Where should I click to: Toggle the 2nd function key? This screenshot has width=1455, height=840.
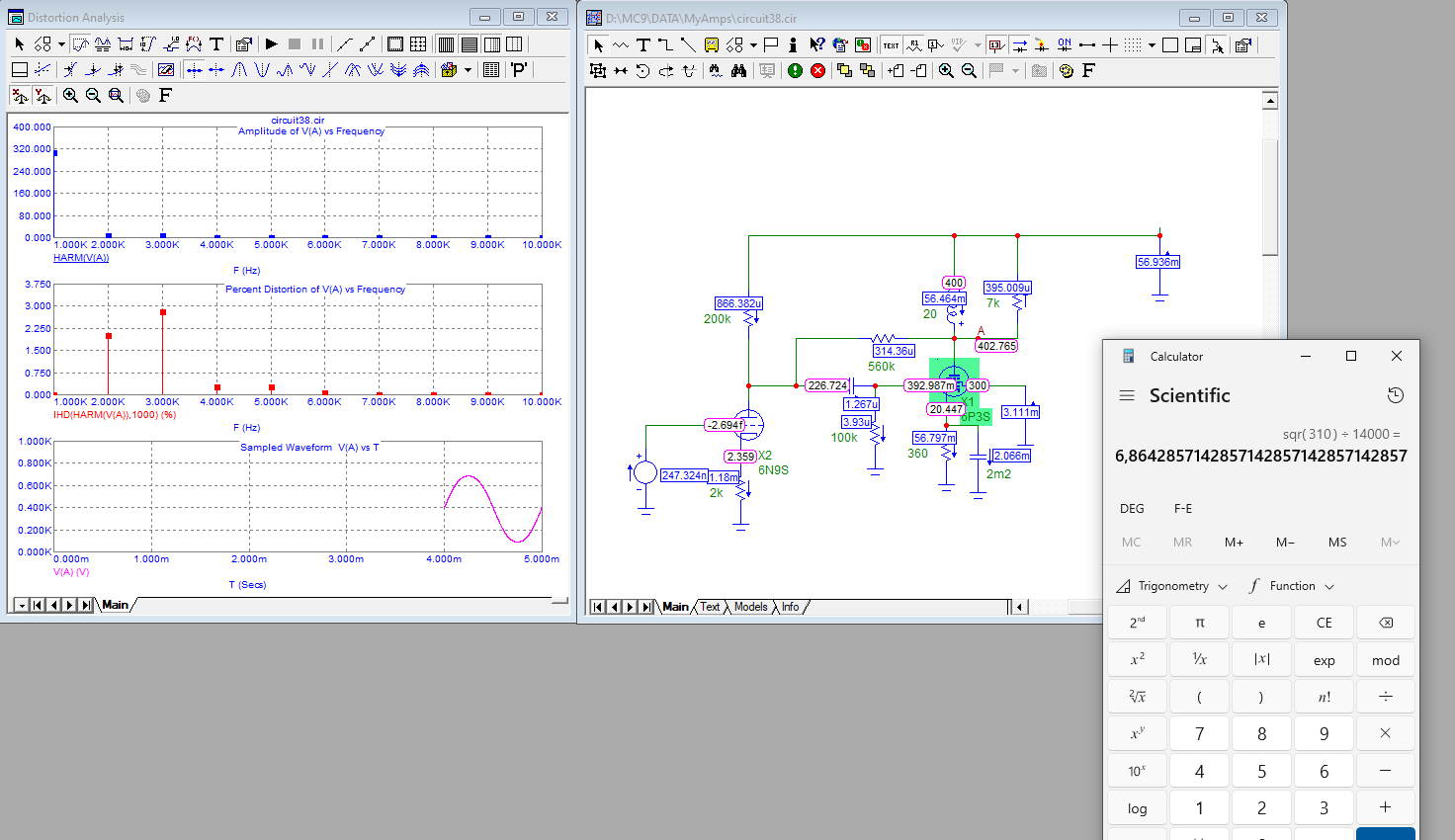pyautogui.click(x=1138, y=623)
